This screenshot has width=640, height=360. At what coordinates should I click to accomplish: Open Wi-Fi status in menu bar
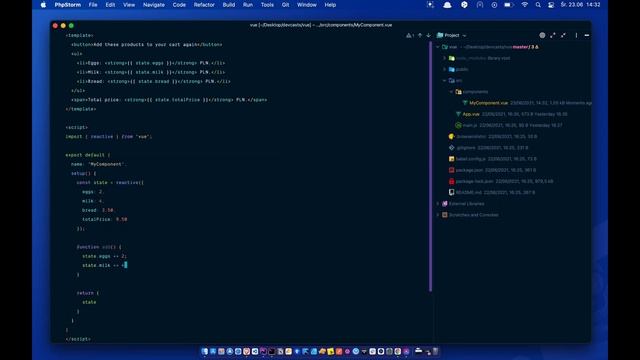tap(524, 5)
